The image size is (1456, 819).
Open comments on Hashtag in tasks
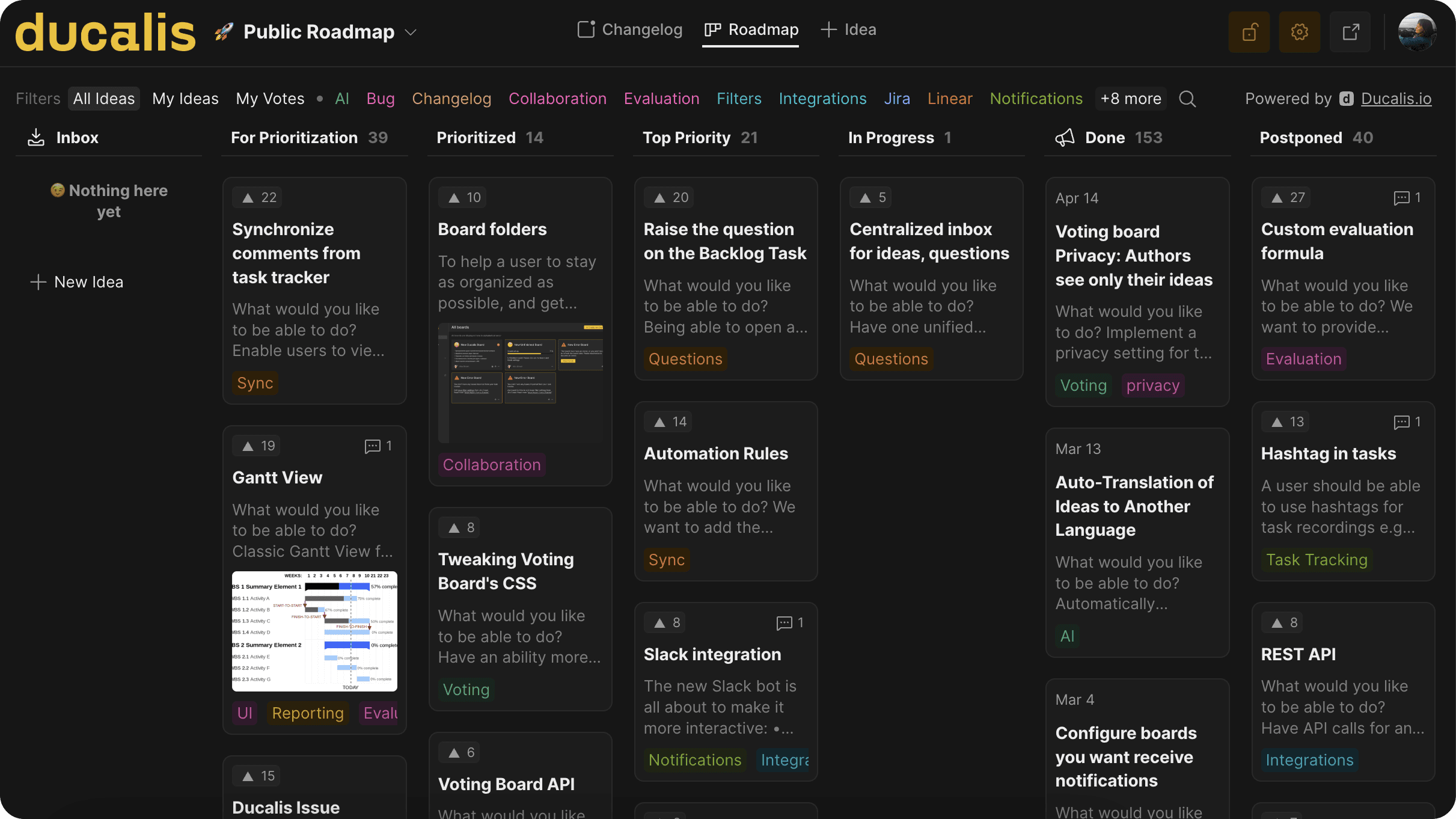point(1407,422)
